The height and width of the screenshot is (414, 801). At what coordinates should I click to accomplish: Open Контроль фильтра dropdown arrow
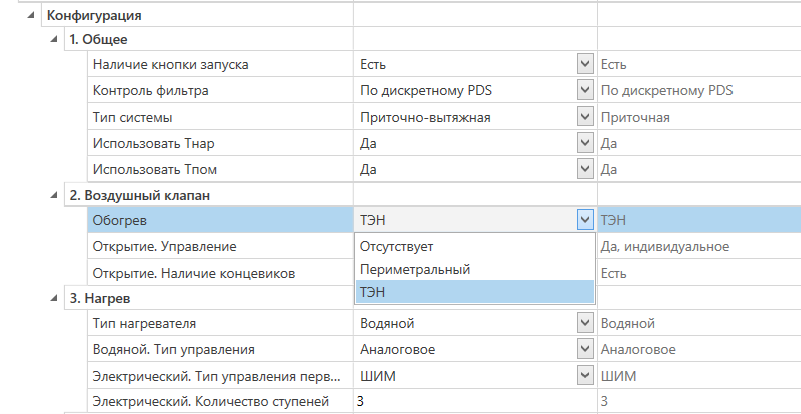(x=585, y=91)
